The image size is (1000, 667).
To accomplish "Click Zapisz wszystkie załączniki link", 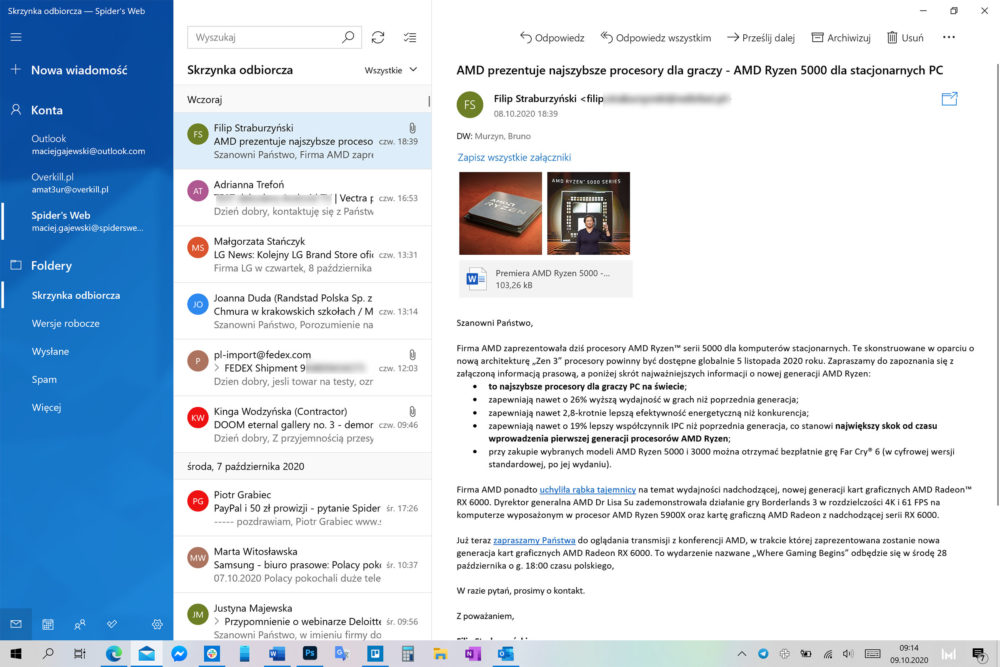I will tap(514, 158).
